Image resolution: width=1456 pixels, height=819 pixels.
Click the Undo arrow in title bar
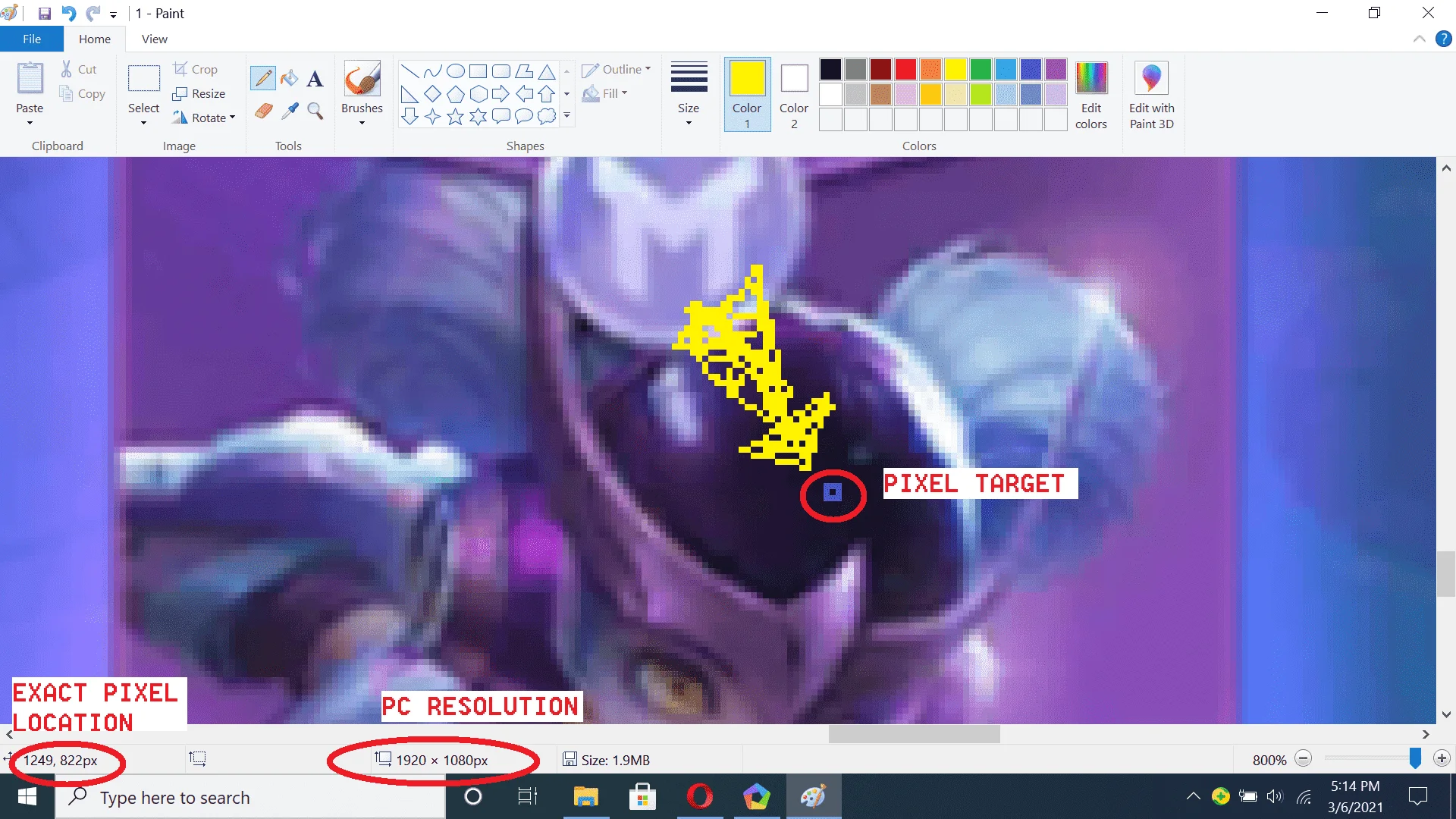click(68, 14)
